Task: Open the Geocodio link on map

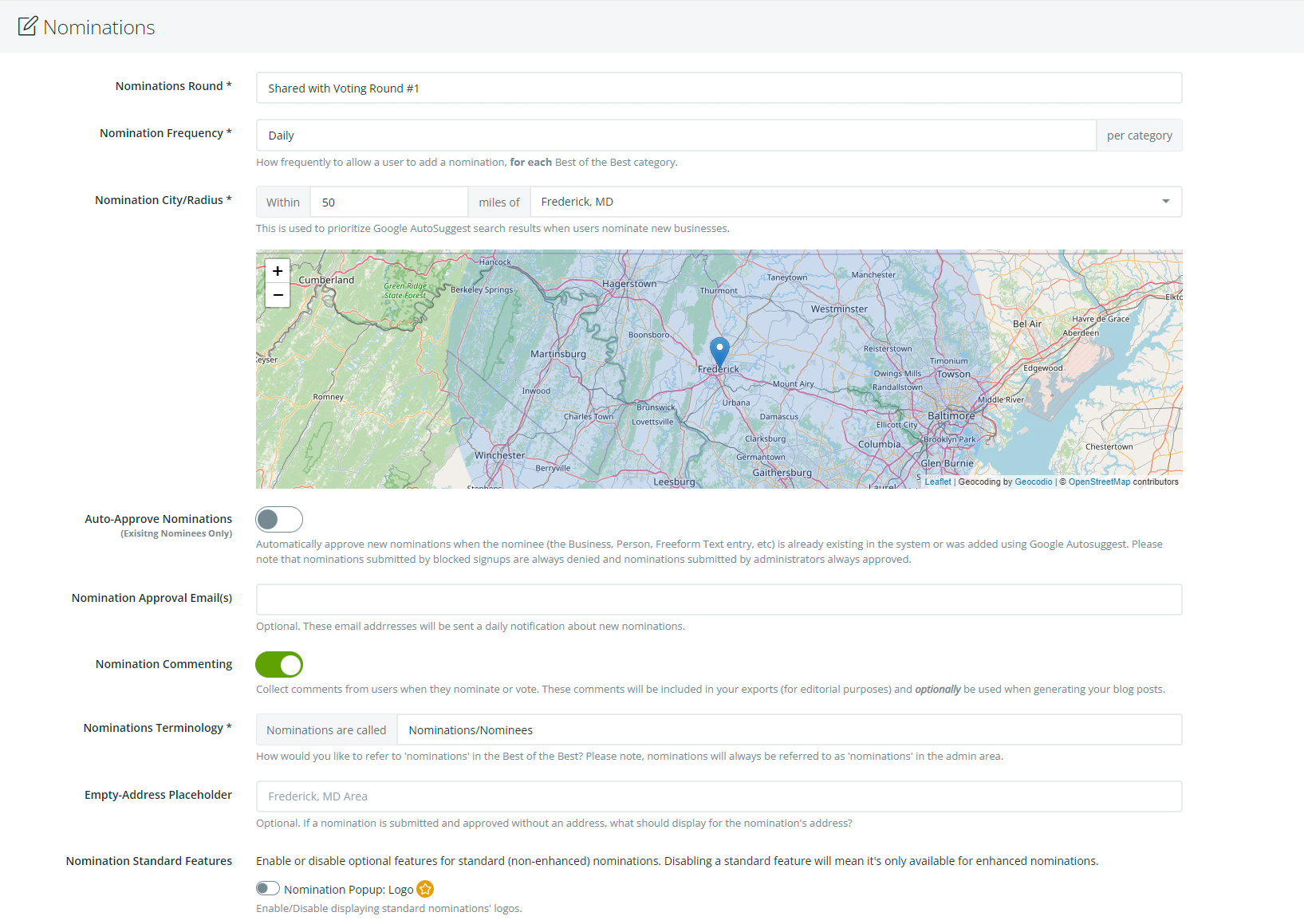Action: click(1033, 482)
